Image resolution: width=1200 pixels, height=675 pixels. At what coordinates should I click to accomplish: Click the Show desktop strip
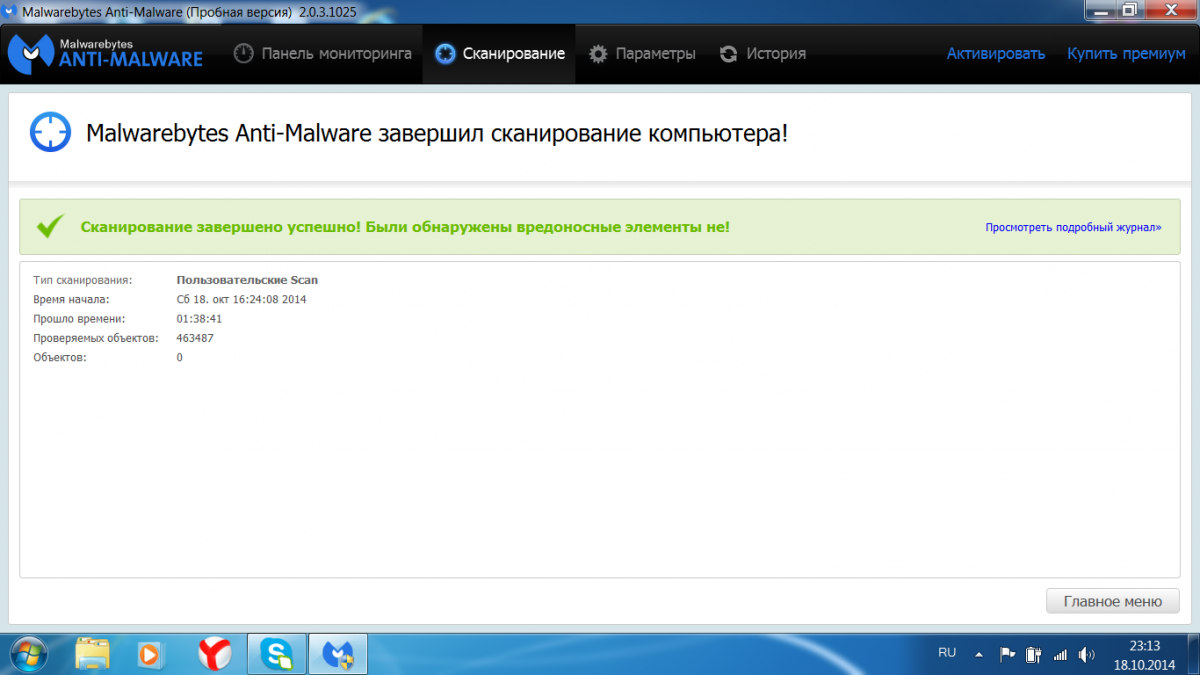point(1192,654)
